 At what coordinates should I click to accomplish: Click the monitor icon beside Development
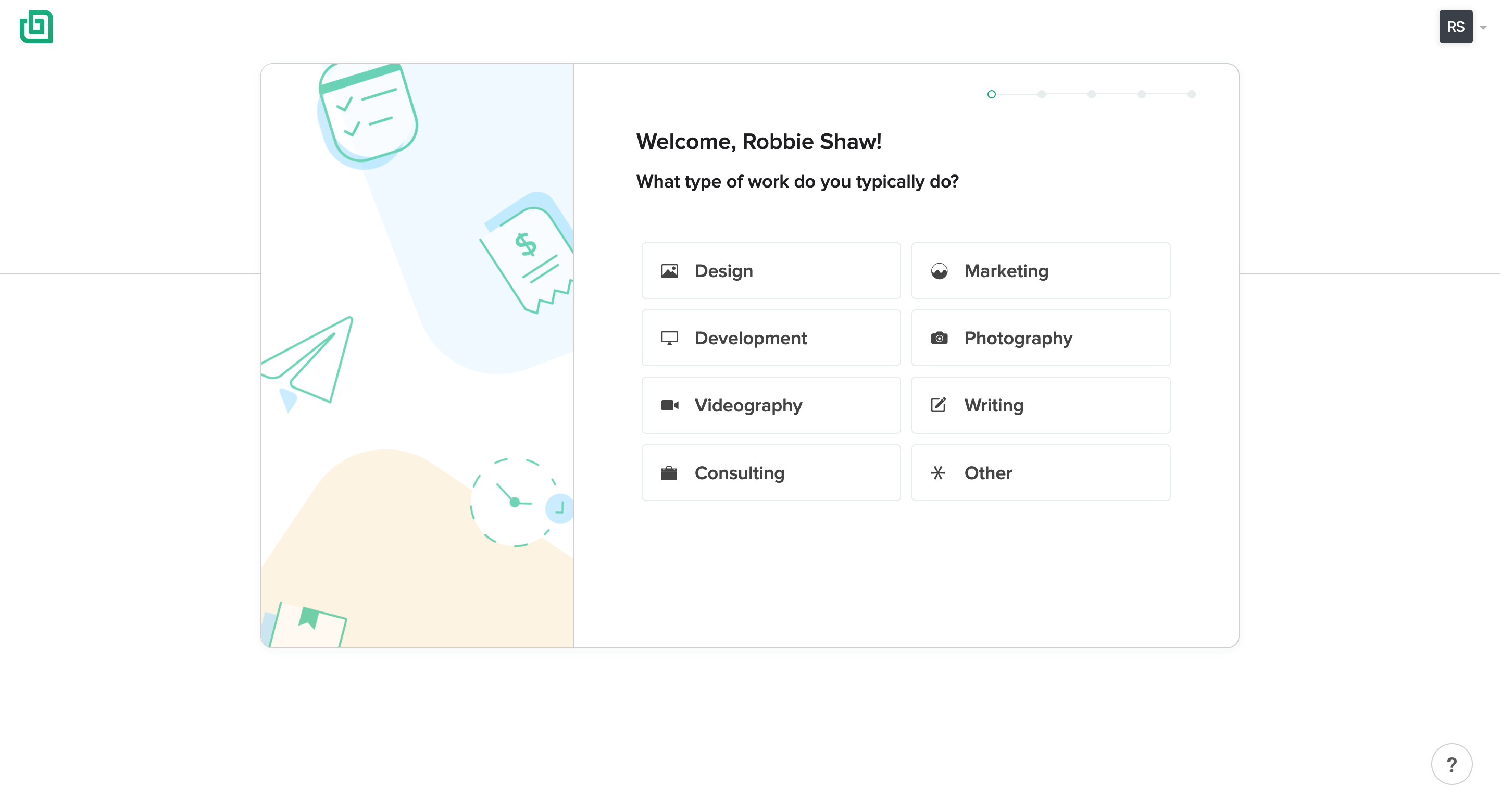click(x=669, y=339)
